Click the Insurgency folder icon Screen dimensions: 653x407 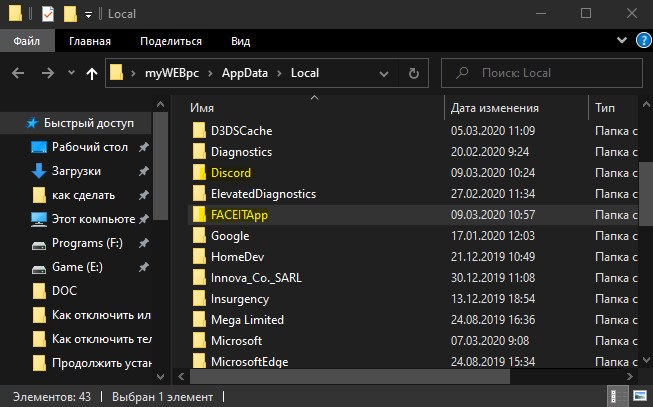pos(199,299)
